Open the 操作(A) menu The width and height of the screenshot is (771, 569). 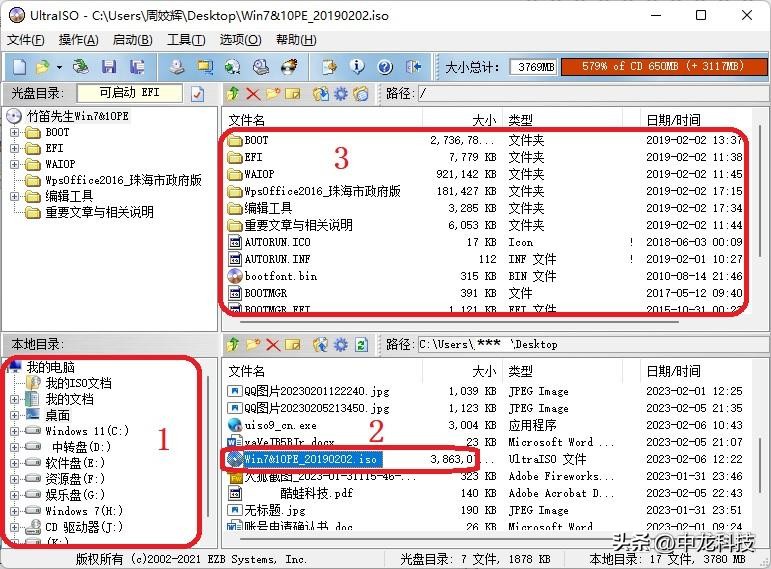click(78, 40)
